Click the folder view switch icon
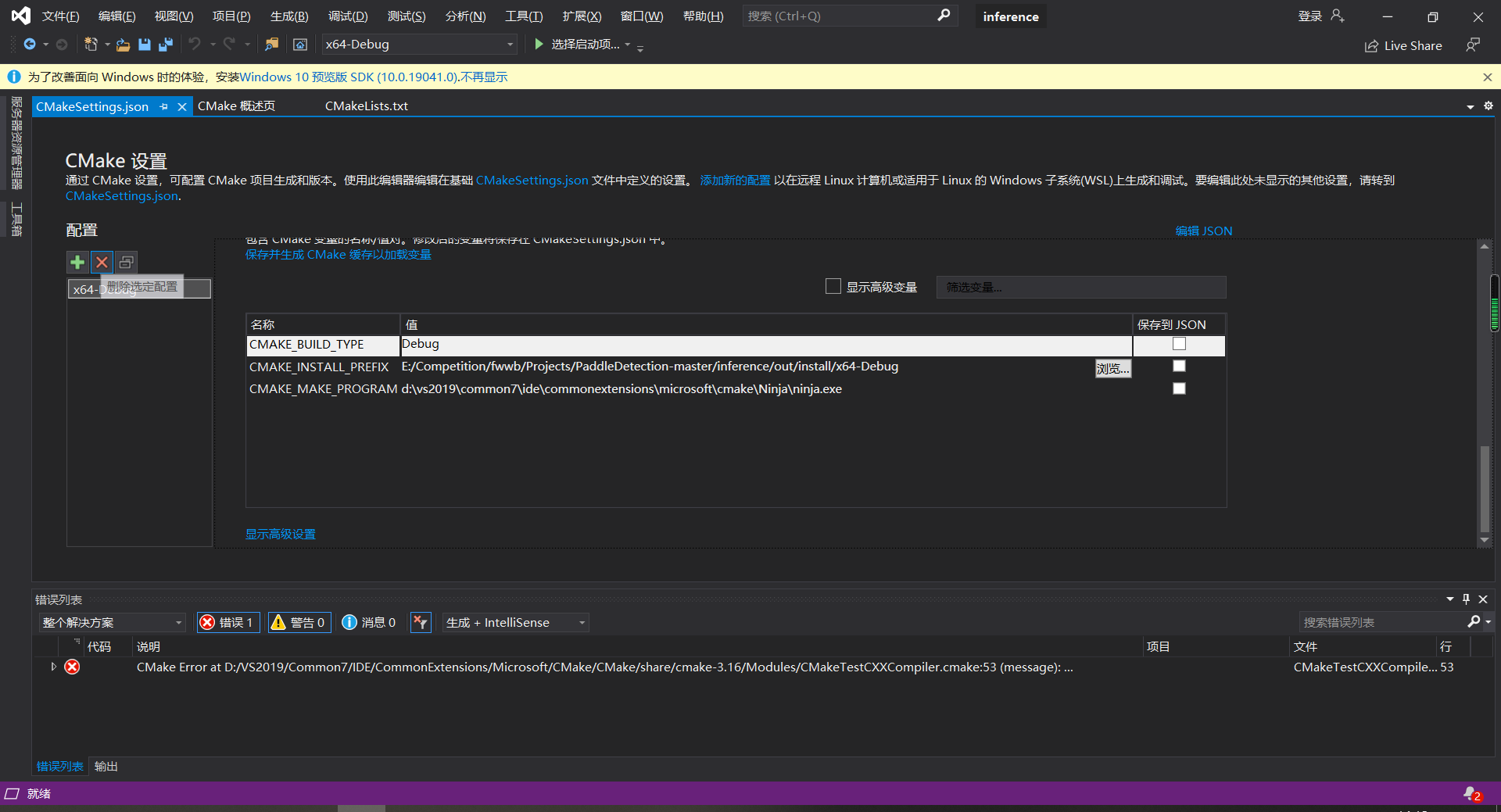 coord(300,45)
